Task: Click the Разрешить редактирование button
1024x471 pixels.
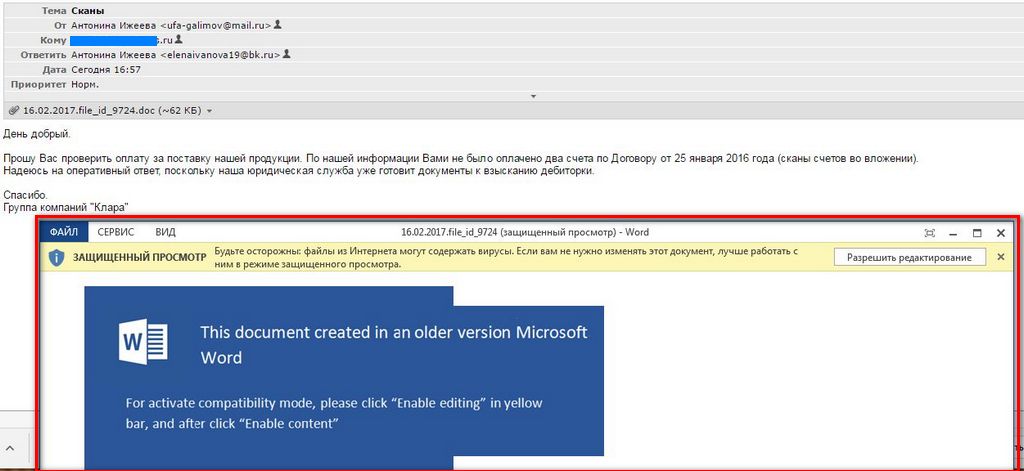Action: [x=910, y=257]
